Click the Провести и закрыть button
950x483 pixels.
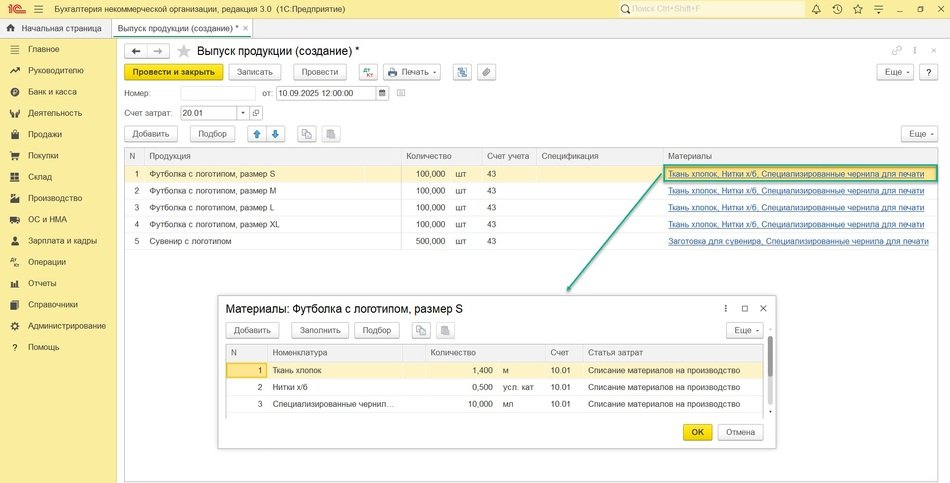pyautogui.click(x=173, y=72)
